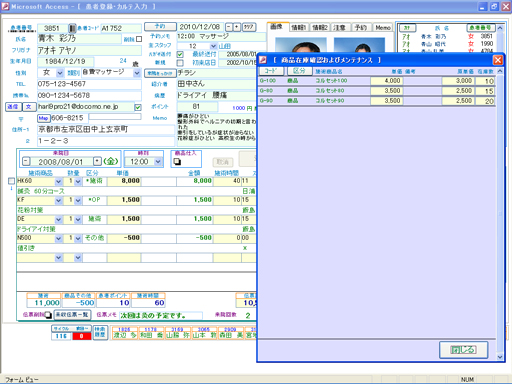This screenshot has height=384, width=512.
Task: Sort by コード in the stock dialog
Action: click(x=272, y=71)
